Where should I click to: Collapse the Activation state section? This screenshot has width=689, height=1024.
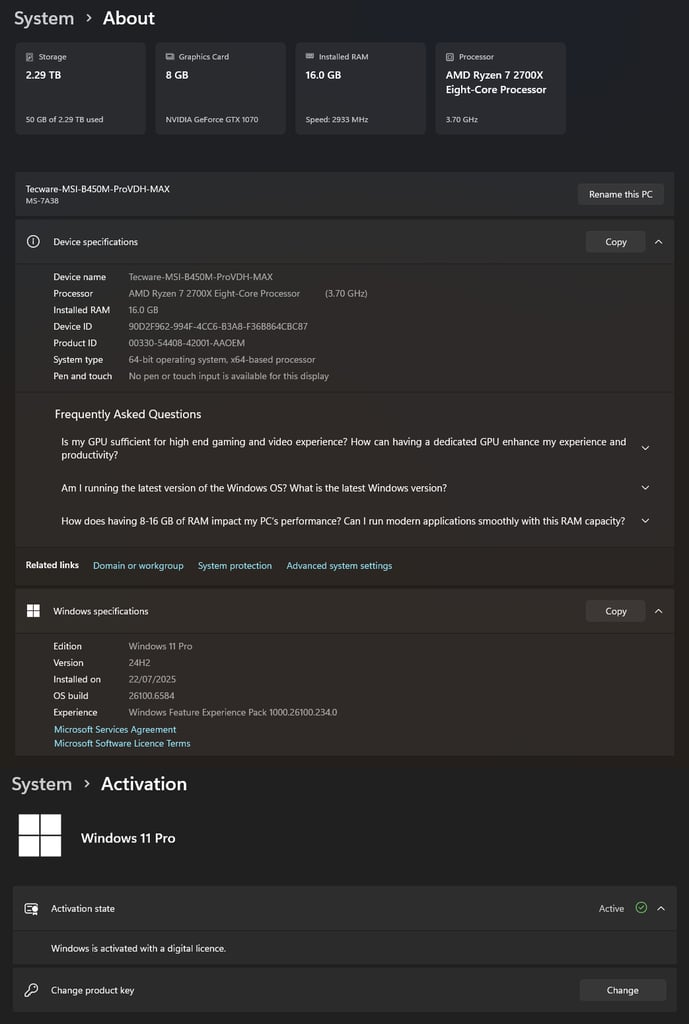661,908
